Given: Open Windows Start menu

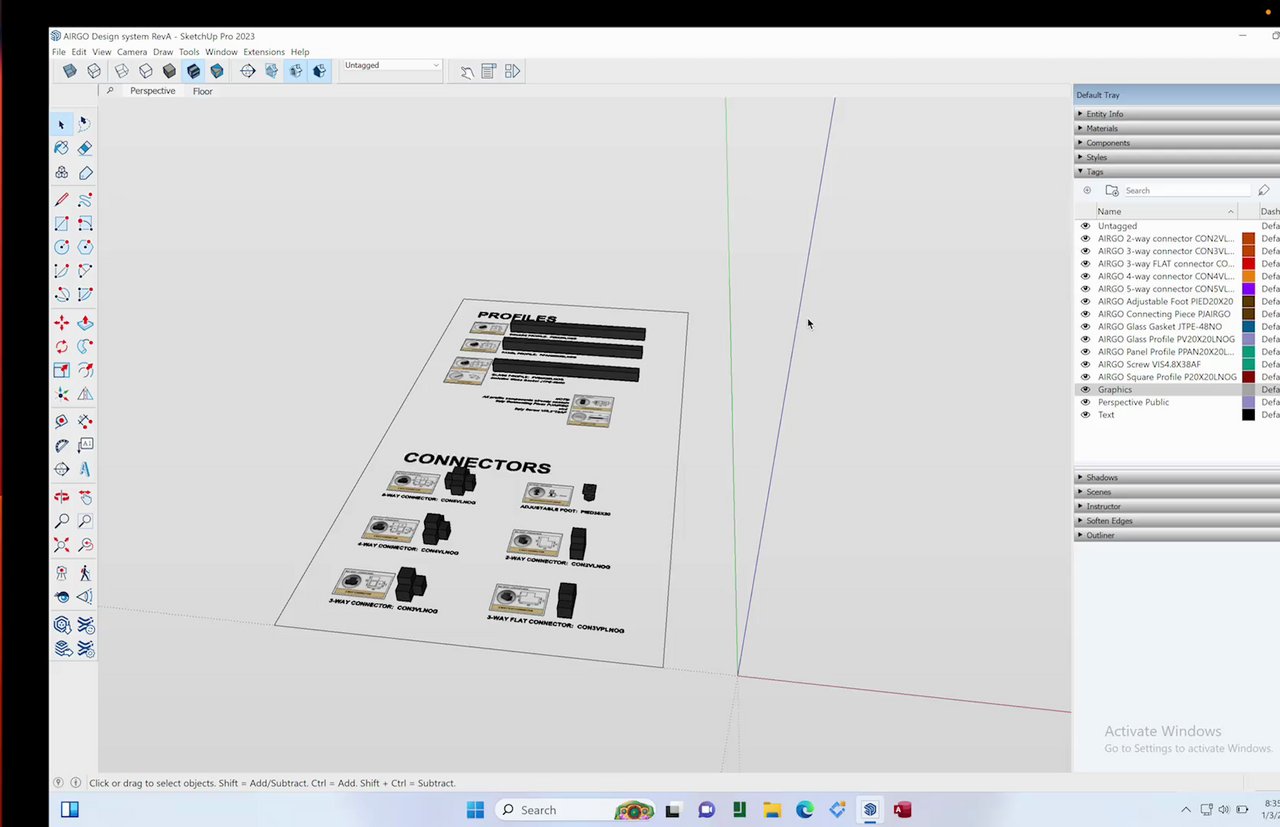Looking at the screenshot, I should 475,810.
